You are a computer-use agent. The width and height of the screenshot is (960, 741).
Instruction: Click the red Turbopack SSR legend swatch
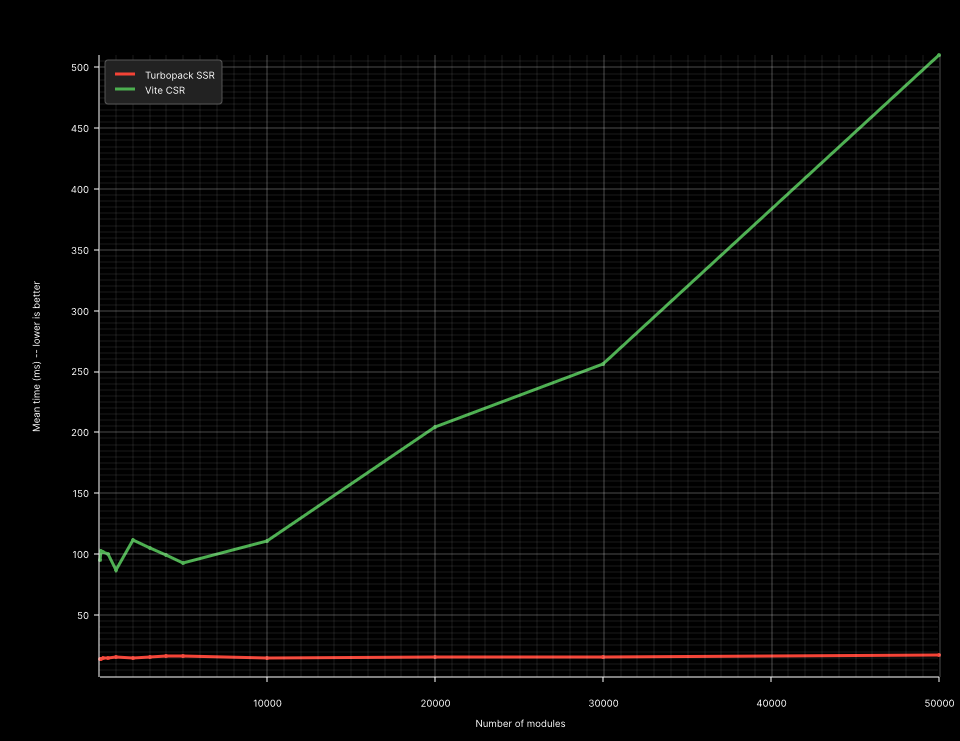pos(125,75)
